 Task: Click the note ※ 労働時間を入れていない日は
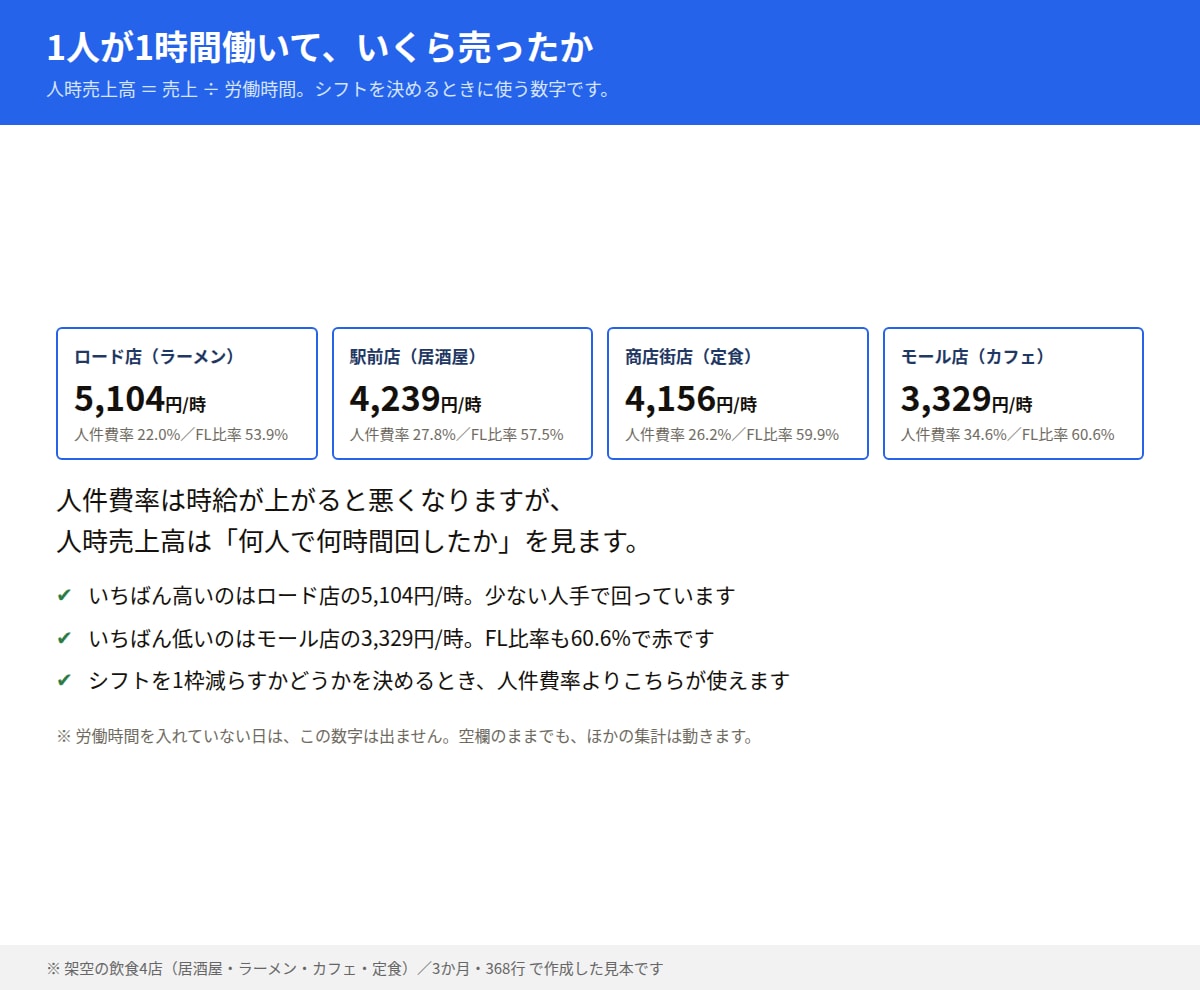(405, 737)
